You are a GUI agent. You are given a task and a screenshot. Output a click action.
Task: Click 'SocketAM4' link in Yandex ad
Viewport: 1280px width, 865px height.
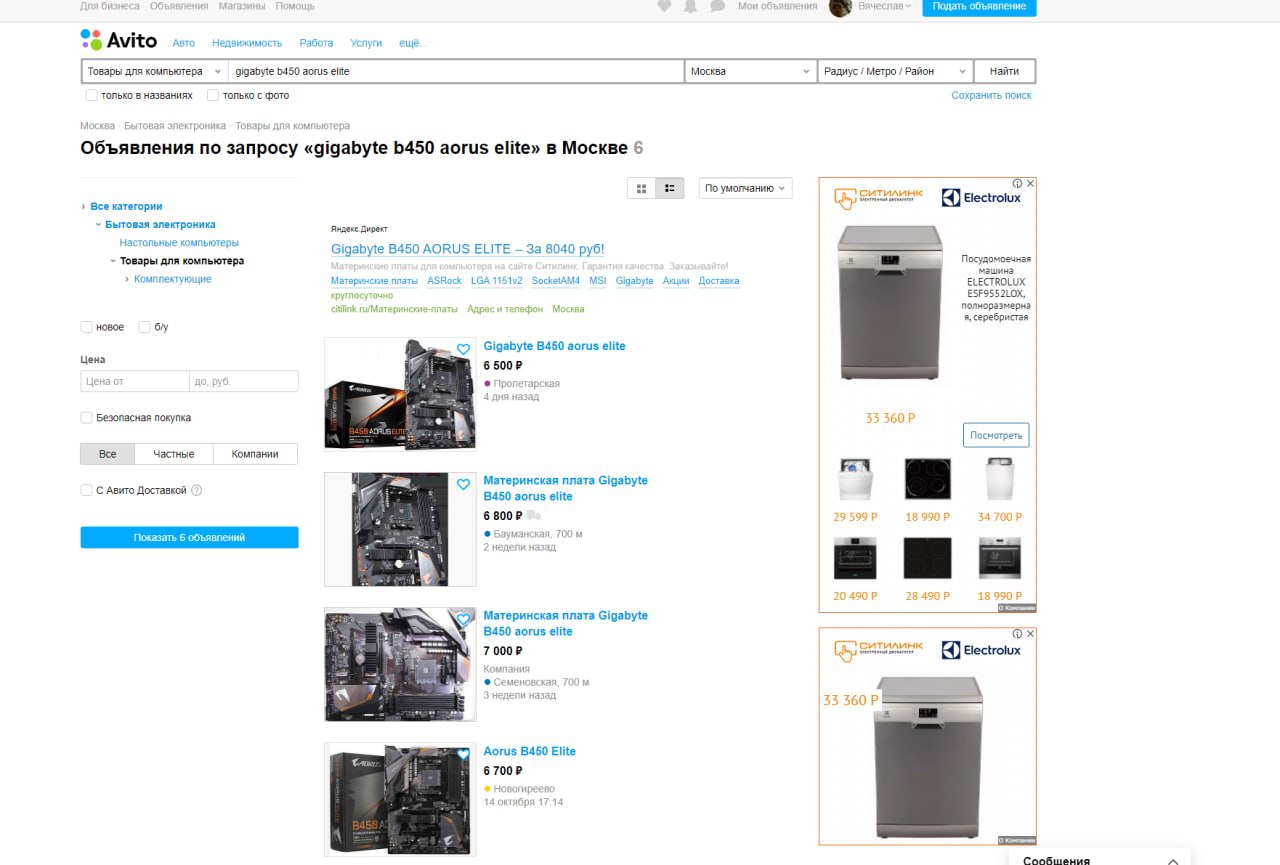click(555, 281)
